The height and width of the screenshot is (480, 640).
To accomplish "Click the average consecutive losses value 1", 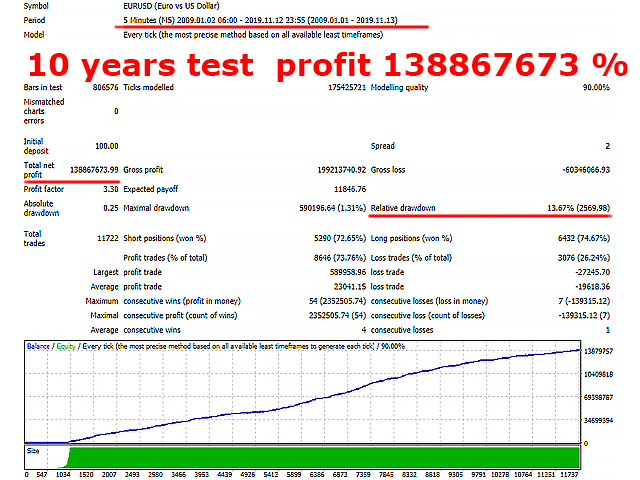I will [x=607, y=330].
